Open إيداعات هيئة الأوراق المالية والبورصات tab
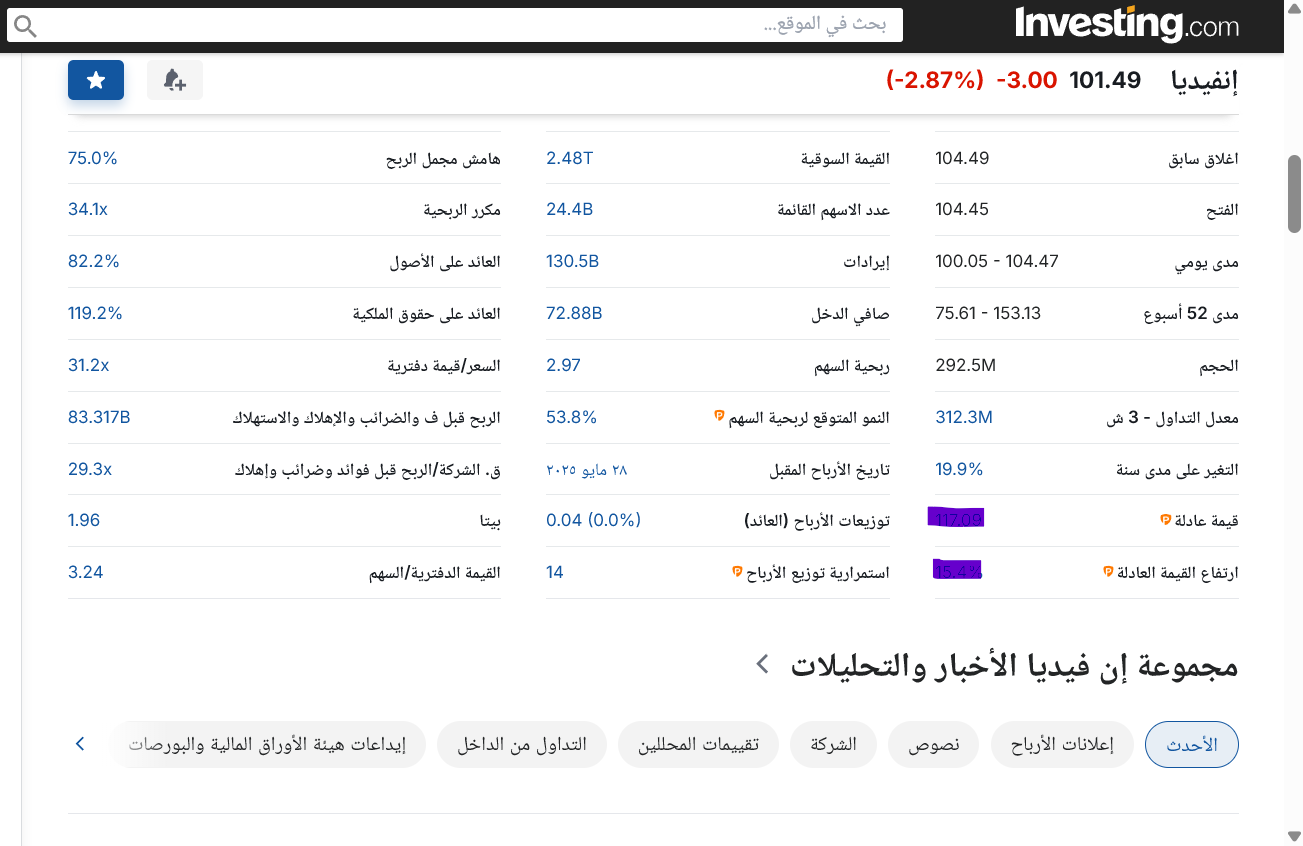Viewport: 1303px width, 846px height. (x=267, y=745)
